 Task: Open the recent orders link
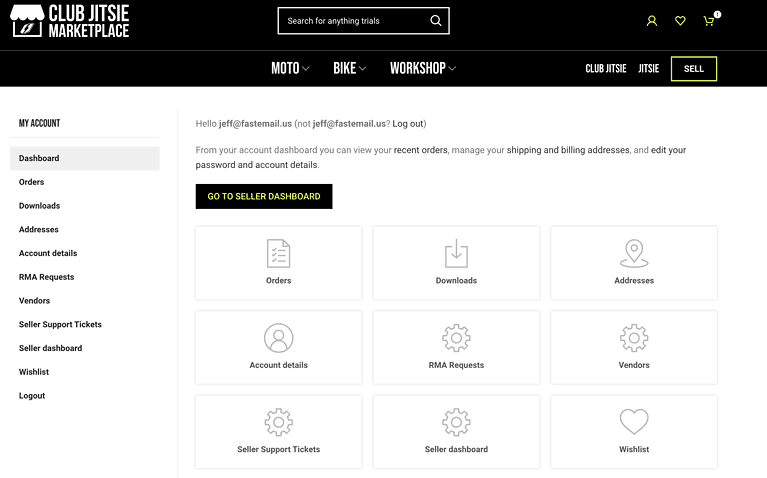pyautogui.click(x=420, y=150)
